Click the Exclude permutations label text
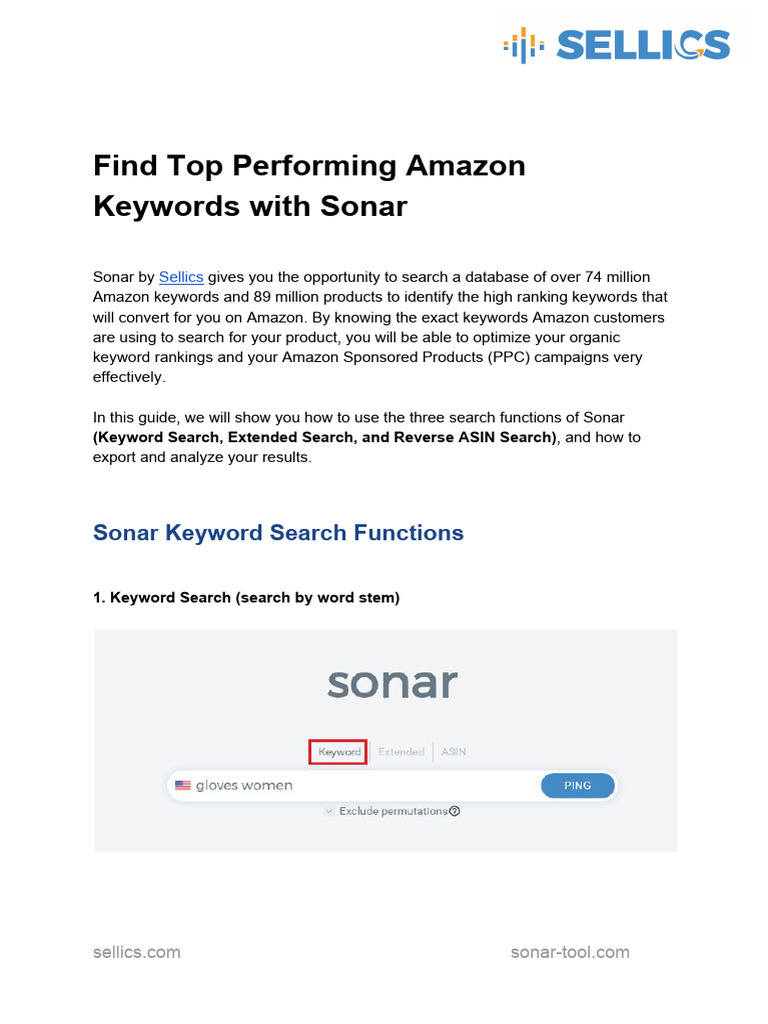The image size is (768, 1024). point(393,811)
